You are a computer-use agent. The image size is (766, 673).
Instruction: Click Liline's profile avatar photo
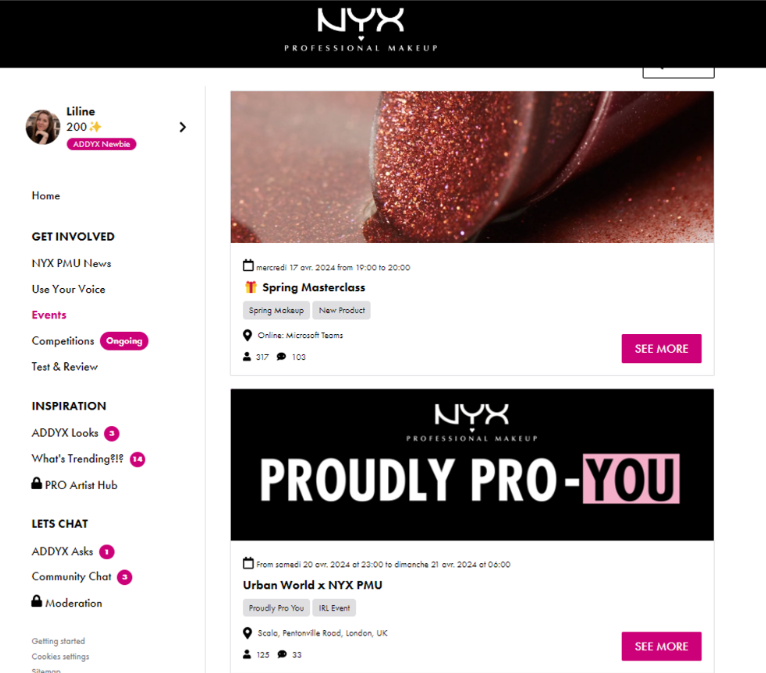pos(43,127)
